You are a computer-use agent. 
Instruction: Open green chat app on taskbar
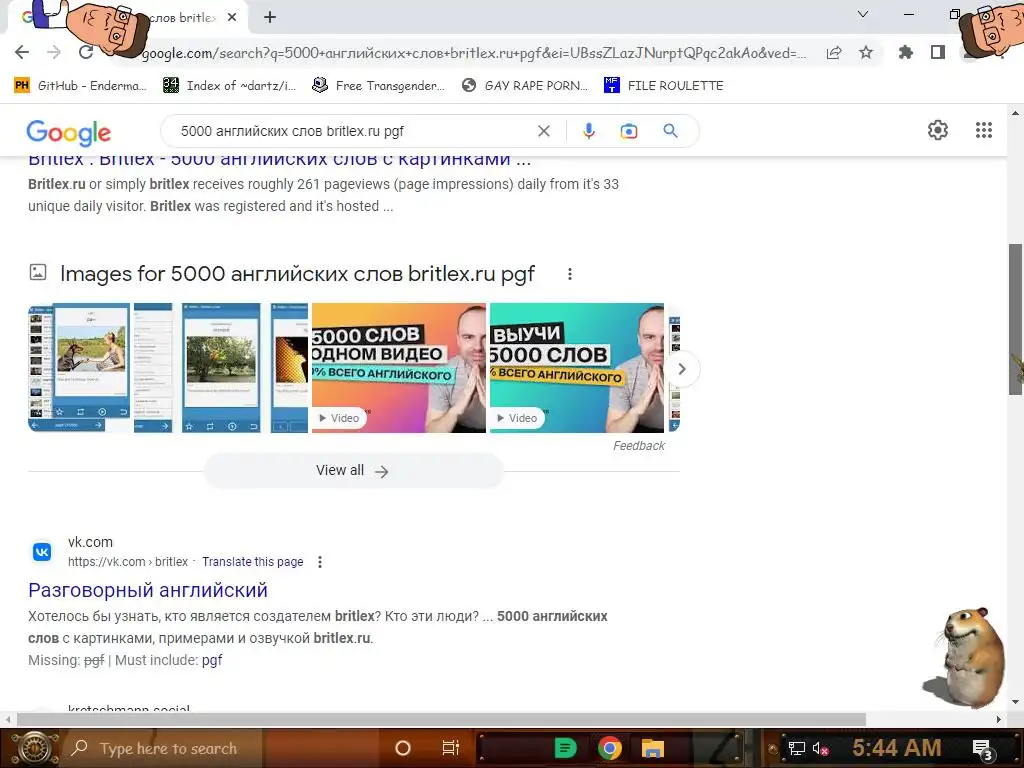pos(566,748)
